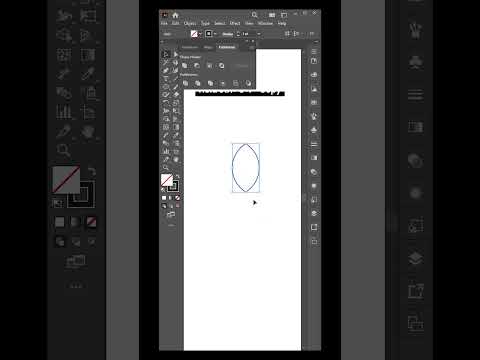Open the Stroke panel from right dock
This screenshot has width=480, height=360.
[x=314, y=144]
